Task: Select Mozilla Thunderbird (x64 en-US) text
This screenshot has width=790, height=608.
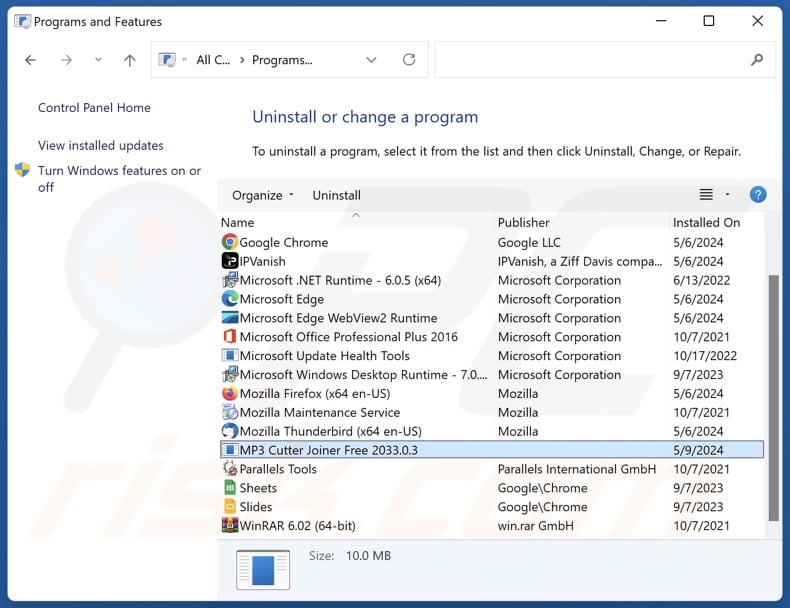Action: (331, 432)
